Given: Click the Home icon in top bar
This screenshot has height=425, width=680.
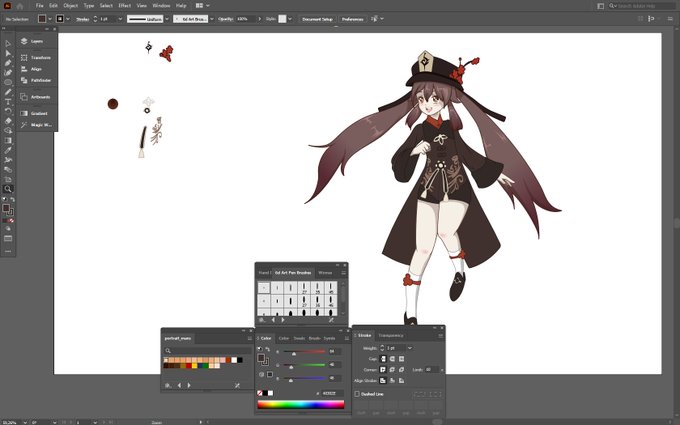Looking at the screenshot, I should coord(20,6).
